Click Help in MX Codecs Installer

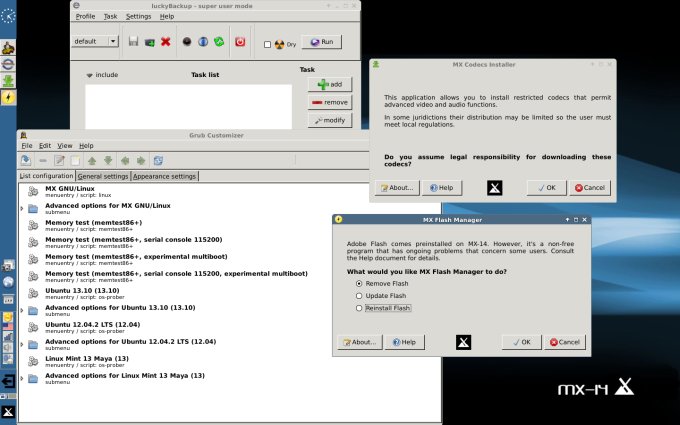coord(441,188)
